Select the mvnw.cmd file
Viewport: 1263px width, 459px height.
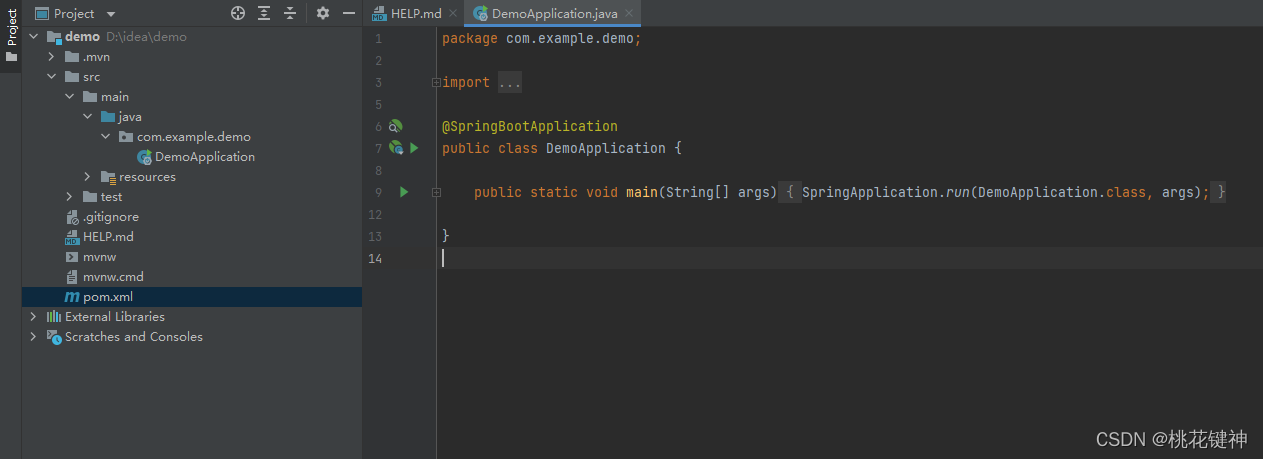coord(113,277)
